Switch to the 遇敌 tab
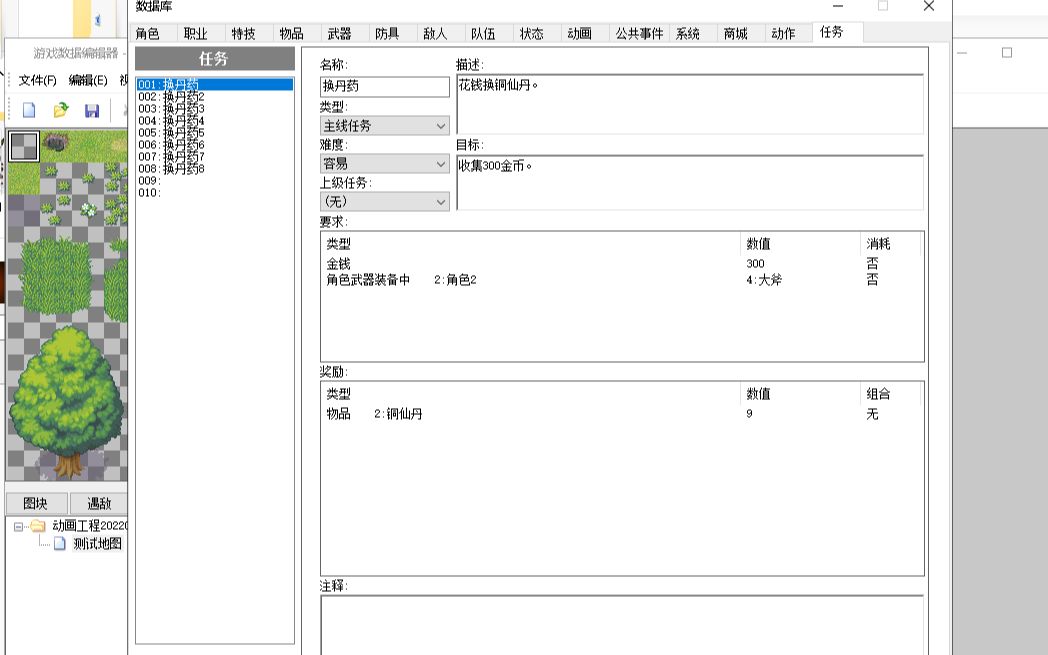The width and height of the screenshot is (1048, 655). pyautogui.click(x=99, y=503)
